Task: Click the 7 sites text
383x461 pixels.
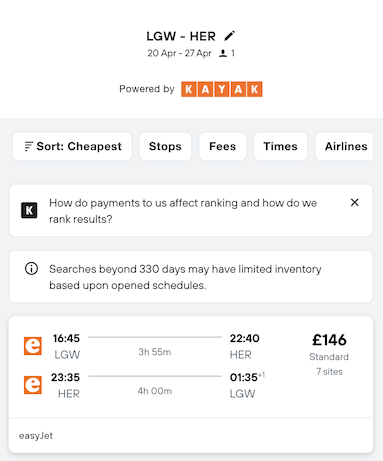Action: (x=329, y=372)
